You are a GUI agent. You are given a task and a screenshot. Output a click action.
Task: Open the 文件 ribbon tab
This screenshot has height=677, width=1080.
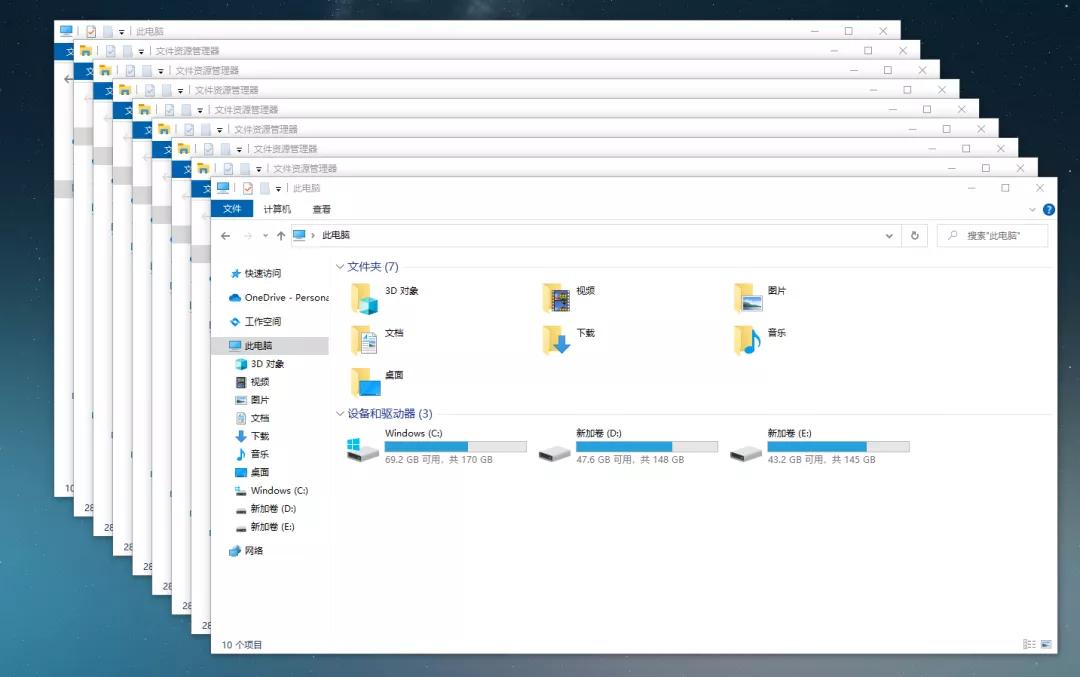pyautogui.click(x=232, y=209)
